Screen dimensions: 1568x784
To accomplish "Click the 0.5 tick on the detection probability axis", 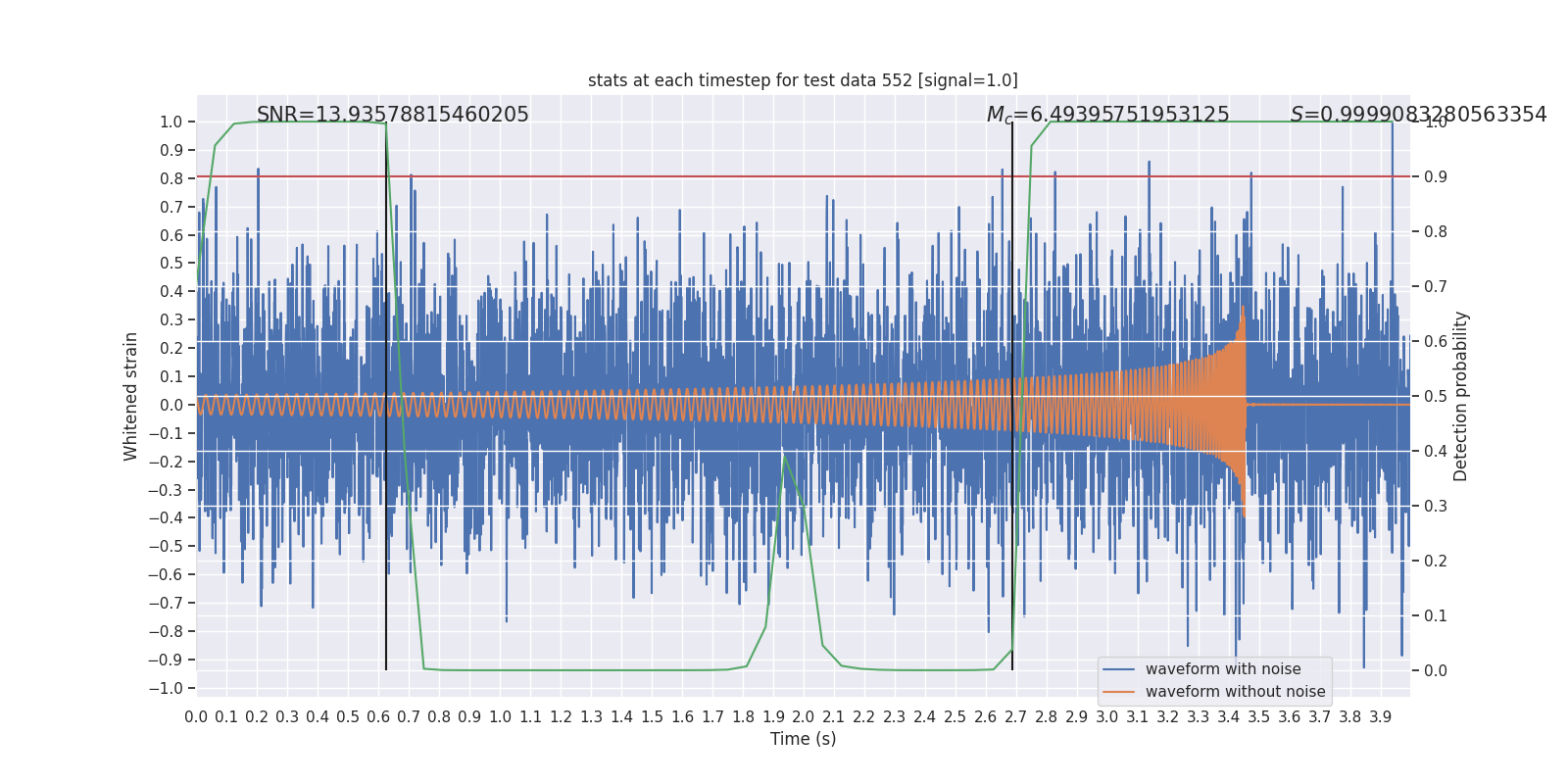I will coord(1436,396).
